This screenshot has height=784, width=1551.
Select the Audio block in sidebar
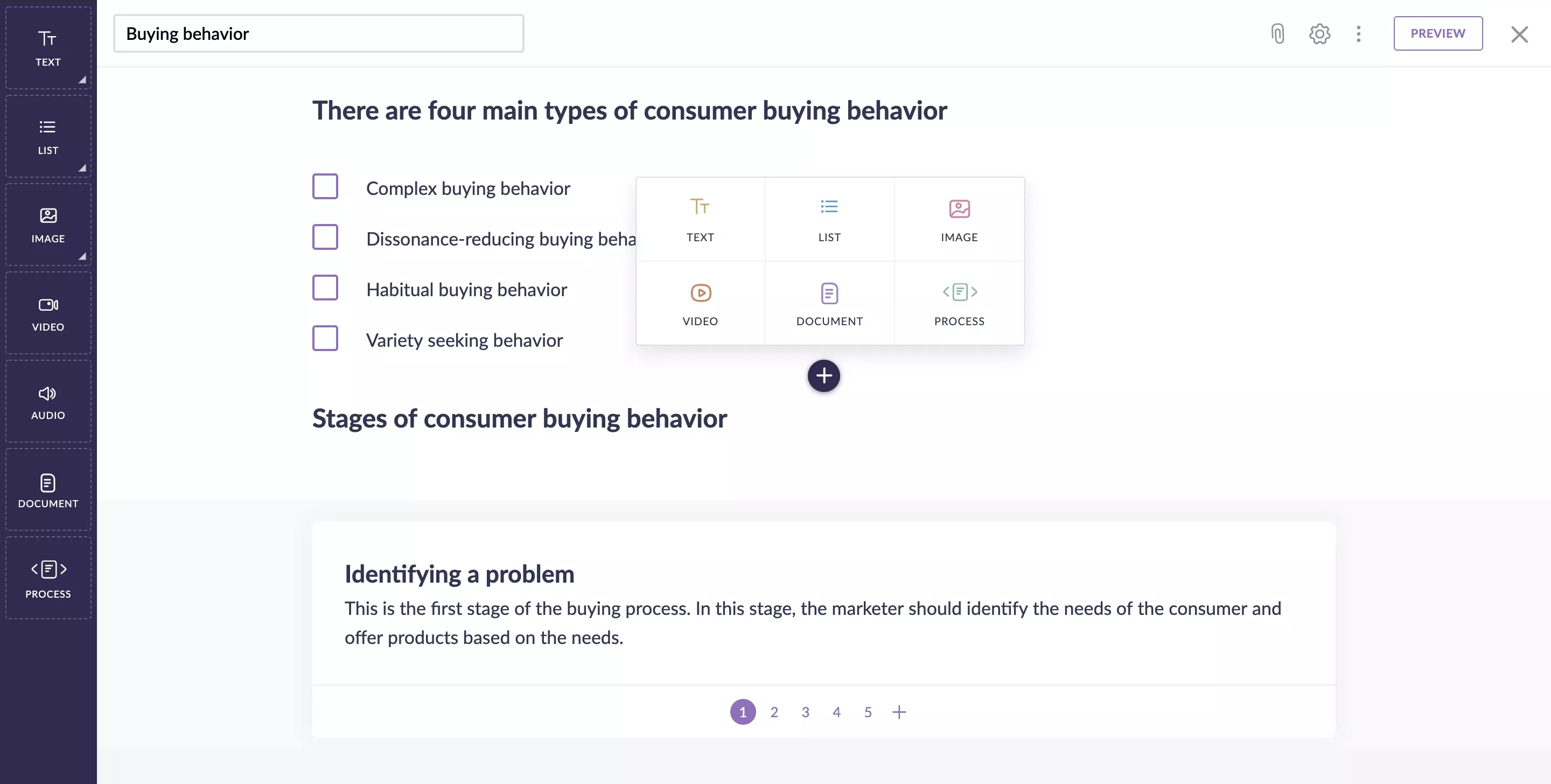coord(48,402)
